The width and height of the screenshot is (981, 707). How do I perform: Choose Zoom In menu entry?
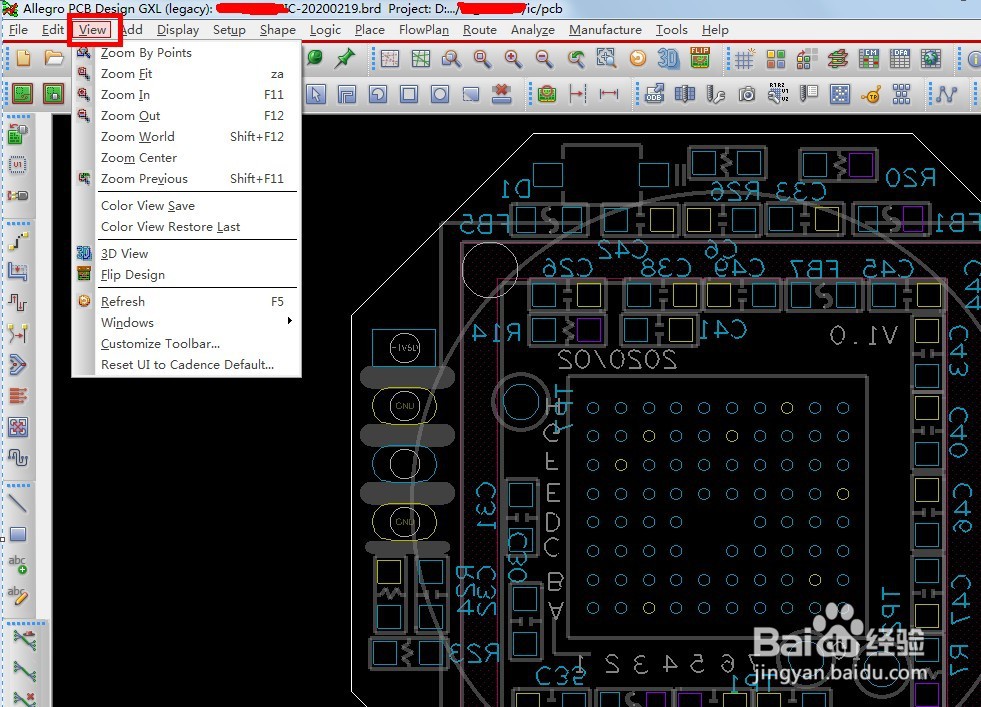pos(186,94)
